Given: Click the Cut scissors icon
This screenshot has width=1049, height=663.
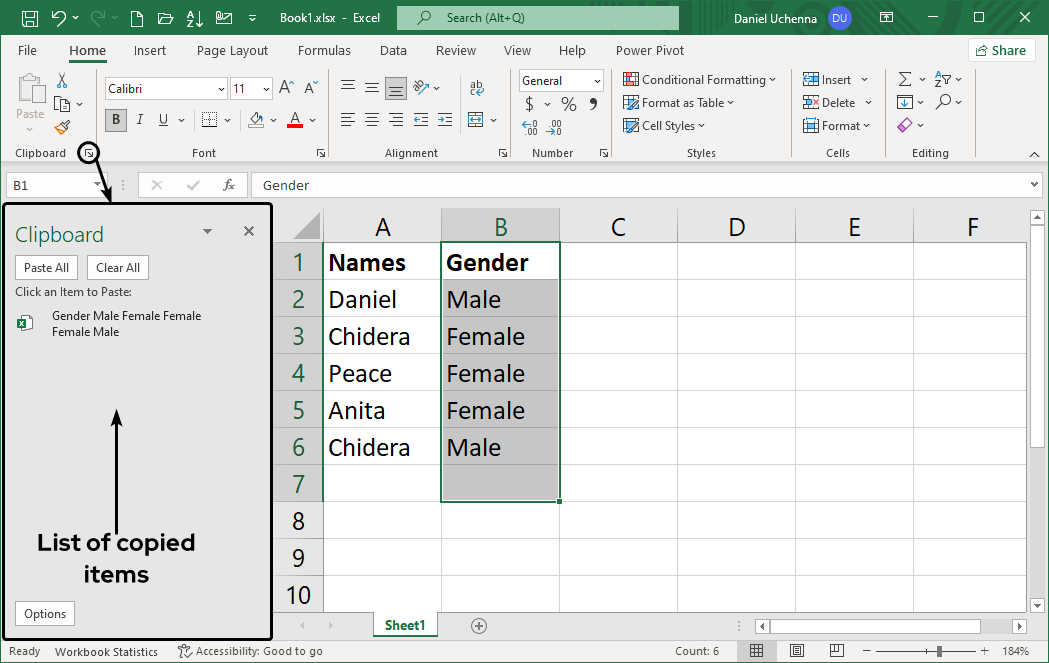Looking at the screenshot, I should (x=62, y=81).
